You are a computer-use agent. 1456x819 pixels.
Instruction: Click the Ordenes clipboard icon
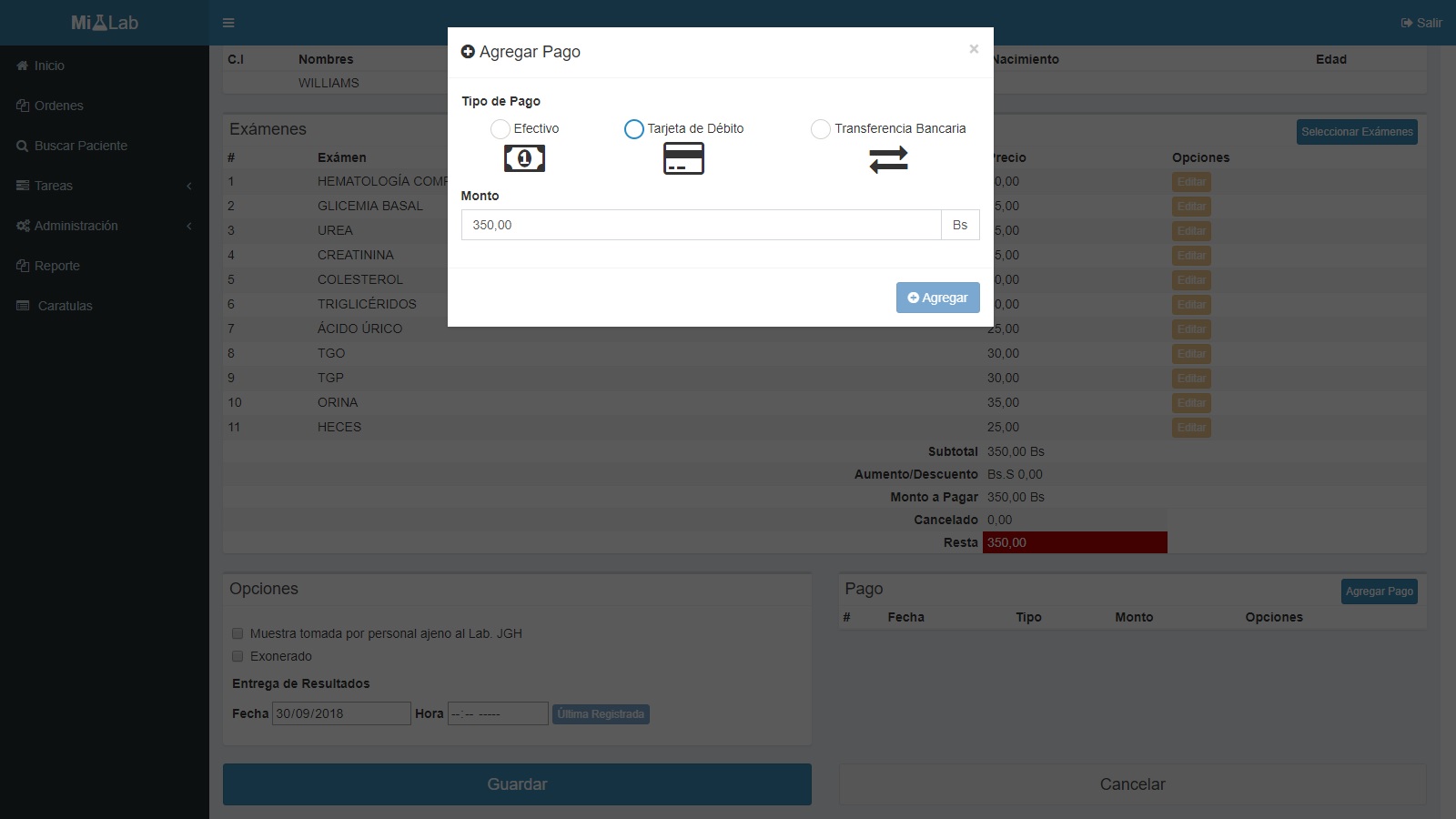click(23, 106)
